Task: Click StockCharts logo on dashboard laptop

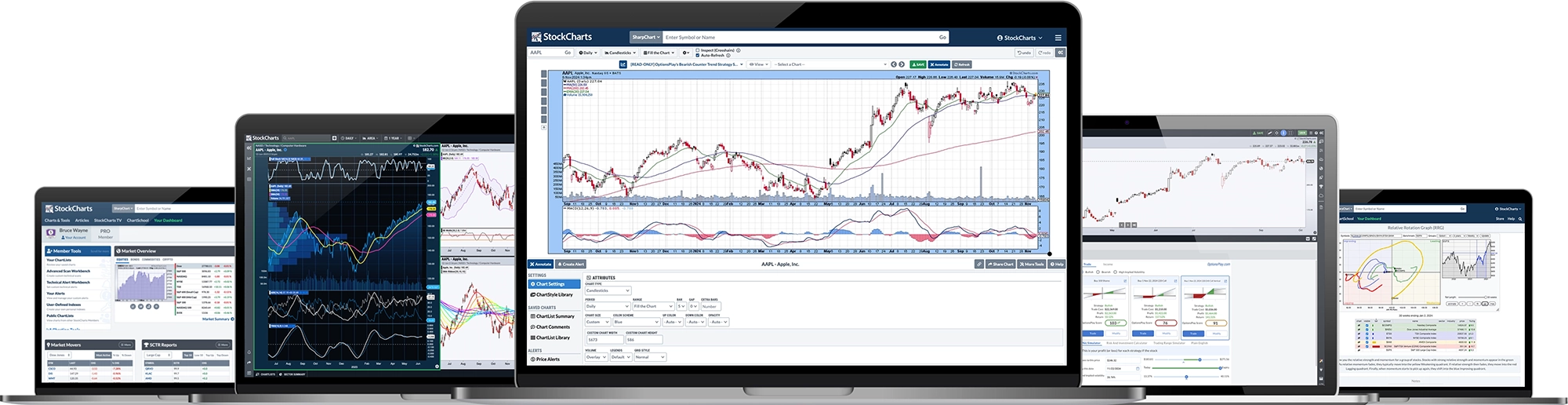Action: (69, 209)
